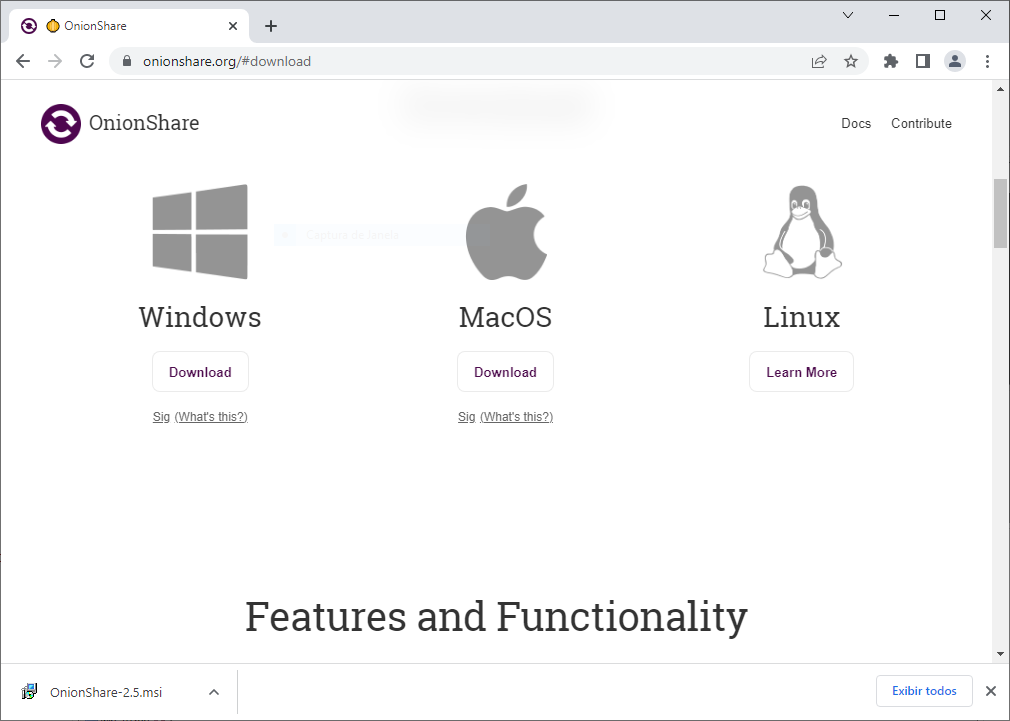Minimize the Chrome window
Screen dimensions: 1010x721
coord(893,15)
